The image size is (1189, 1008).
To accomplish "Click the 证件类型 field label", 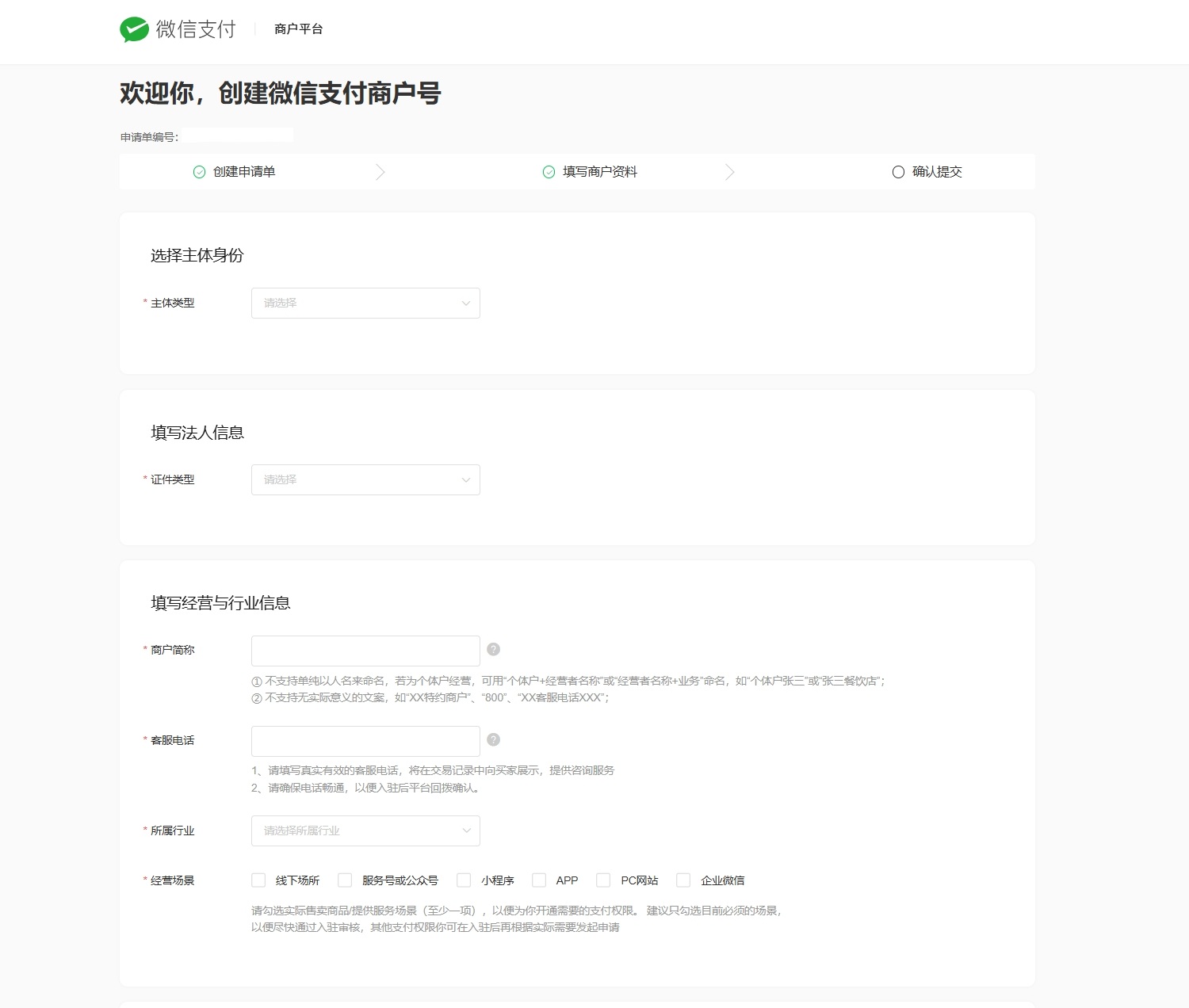I will (173, 479).
